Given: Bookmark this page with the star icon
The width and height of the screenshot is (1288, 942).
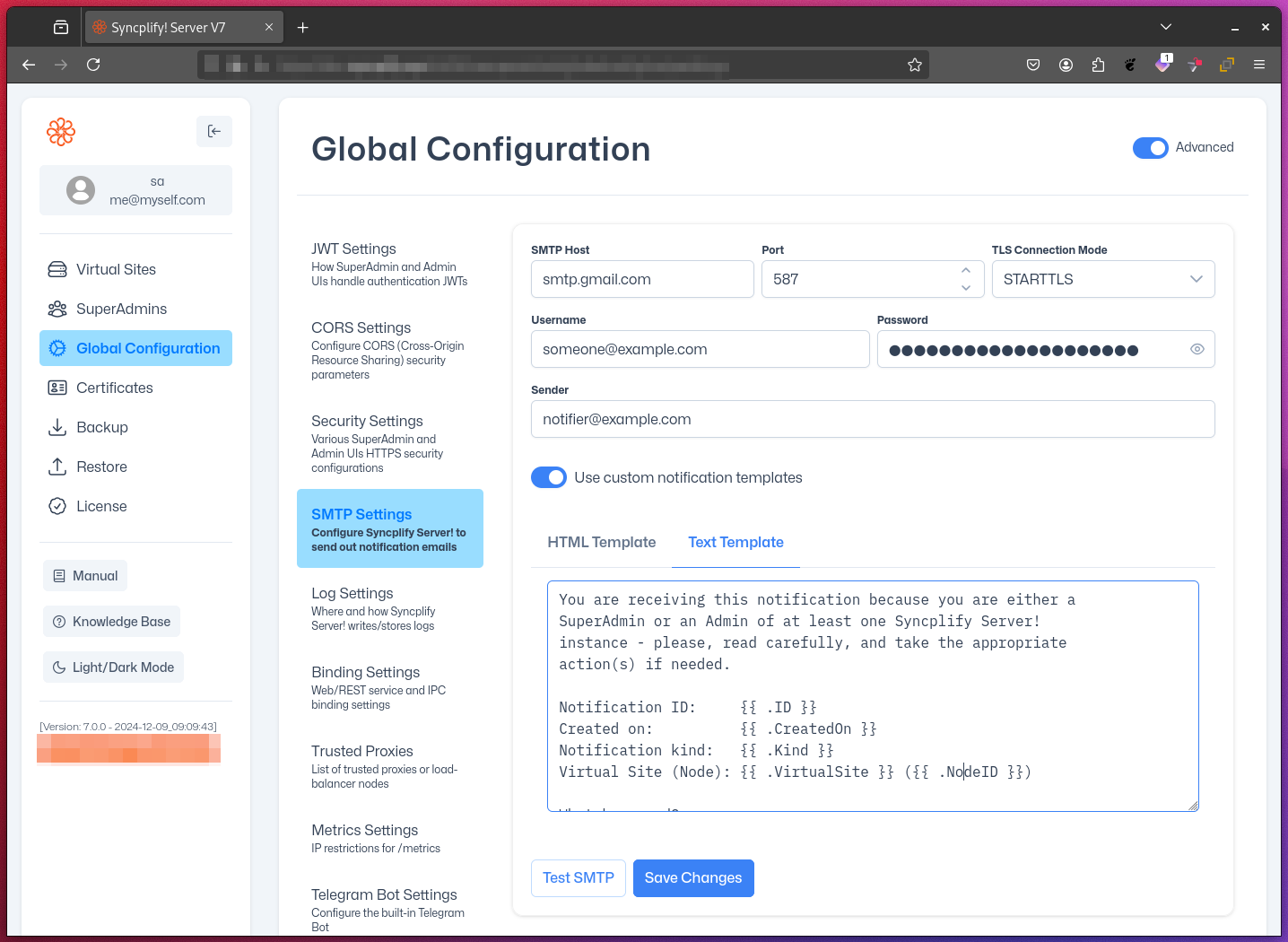Looking at the screenshot, I should tap(914, 65).
